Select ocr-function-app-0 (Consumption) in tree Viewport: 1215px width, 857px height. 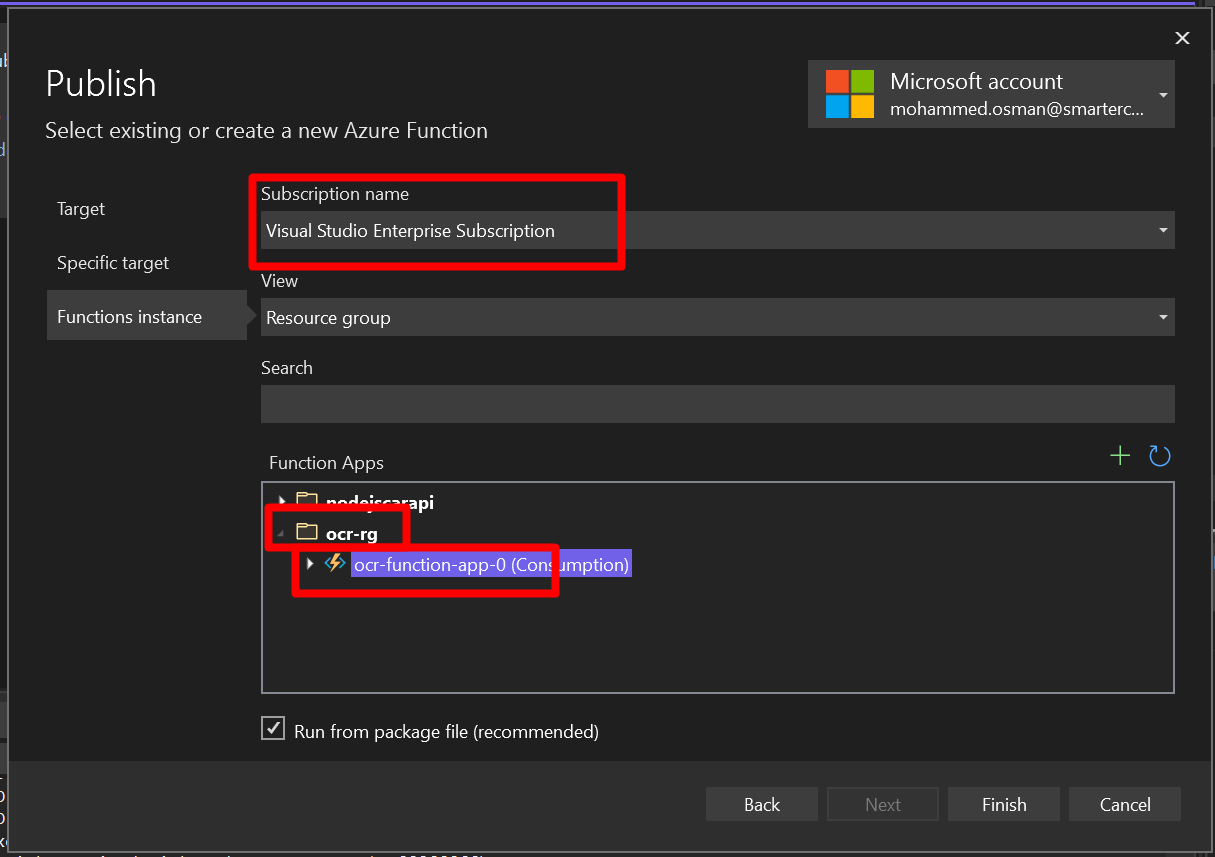(x=491, y=565)
